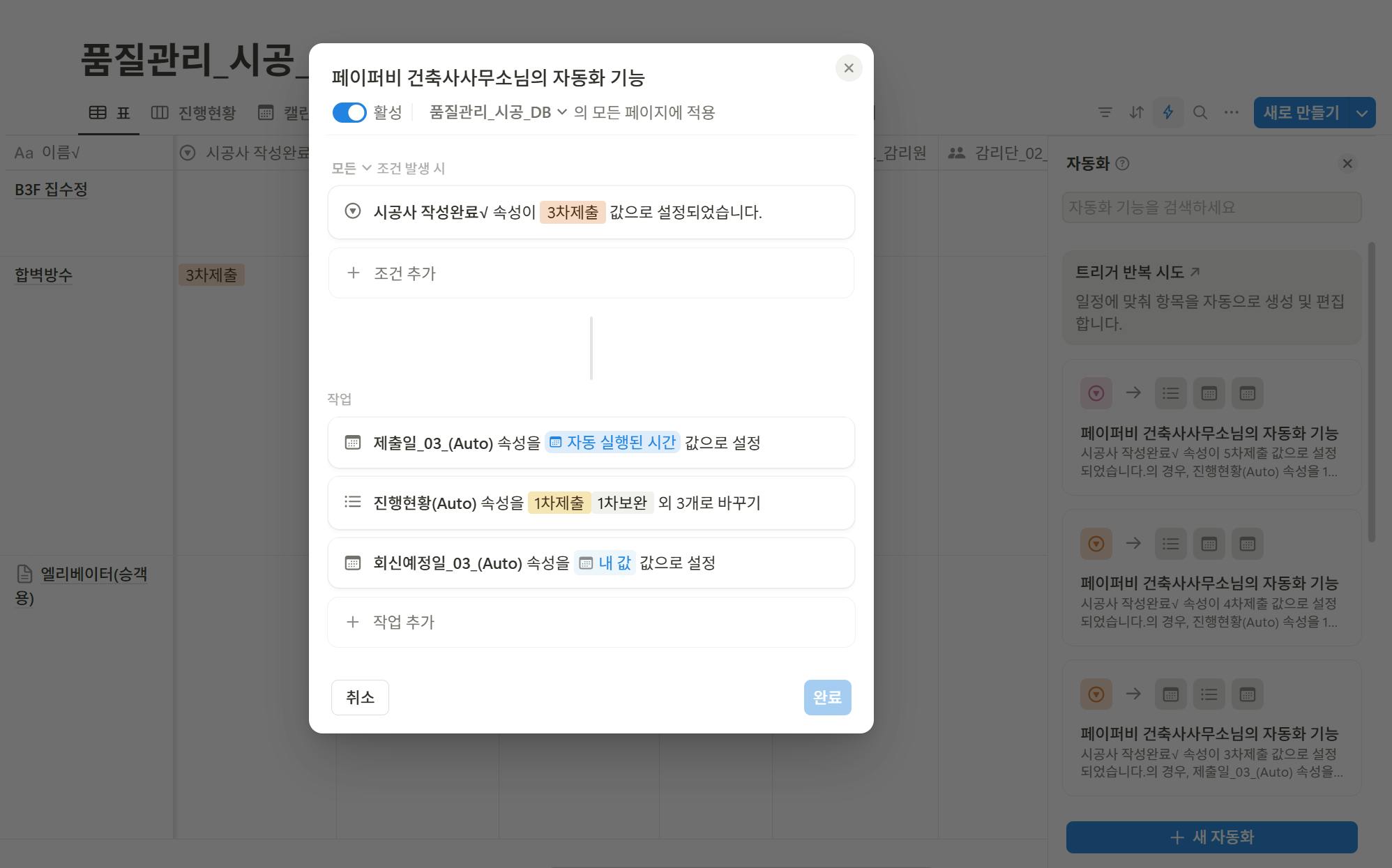1392x868 pixels.
Task: Open the three-dot more options menu
Action: pos(1232,112)
